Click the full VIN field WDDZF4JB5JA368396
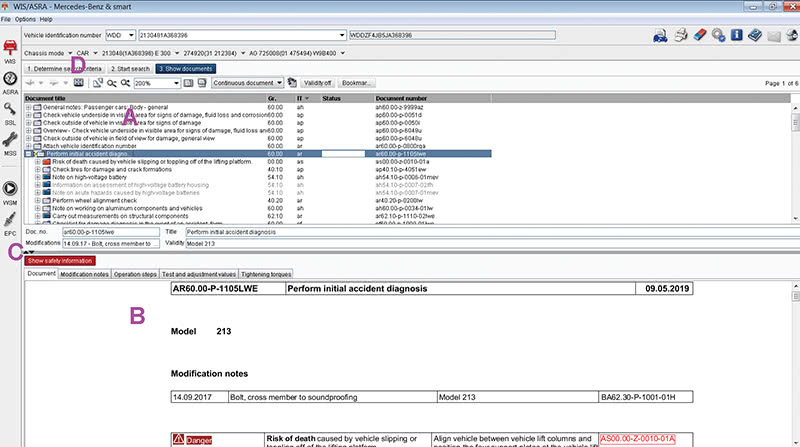800x447 pixels. point(452,35)
